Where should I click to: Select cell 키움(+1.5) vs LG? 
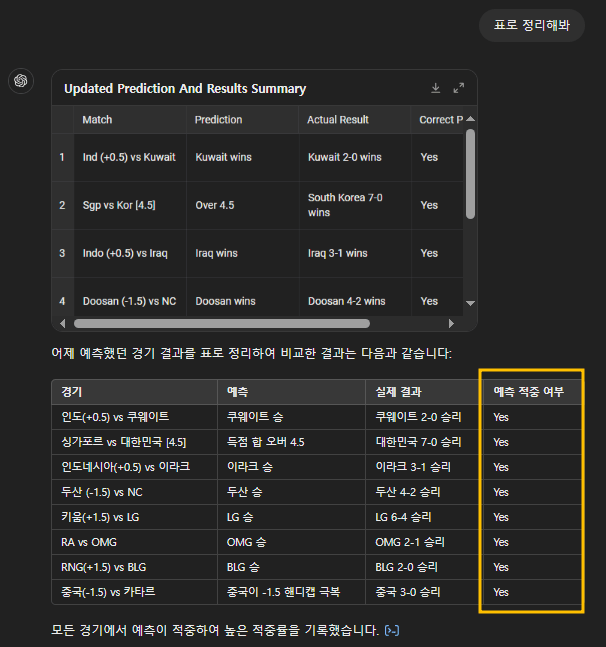pyautogui.click(x=134, y=517)
